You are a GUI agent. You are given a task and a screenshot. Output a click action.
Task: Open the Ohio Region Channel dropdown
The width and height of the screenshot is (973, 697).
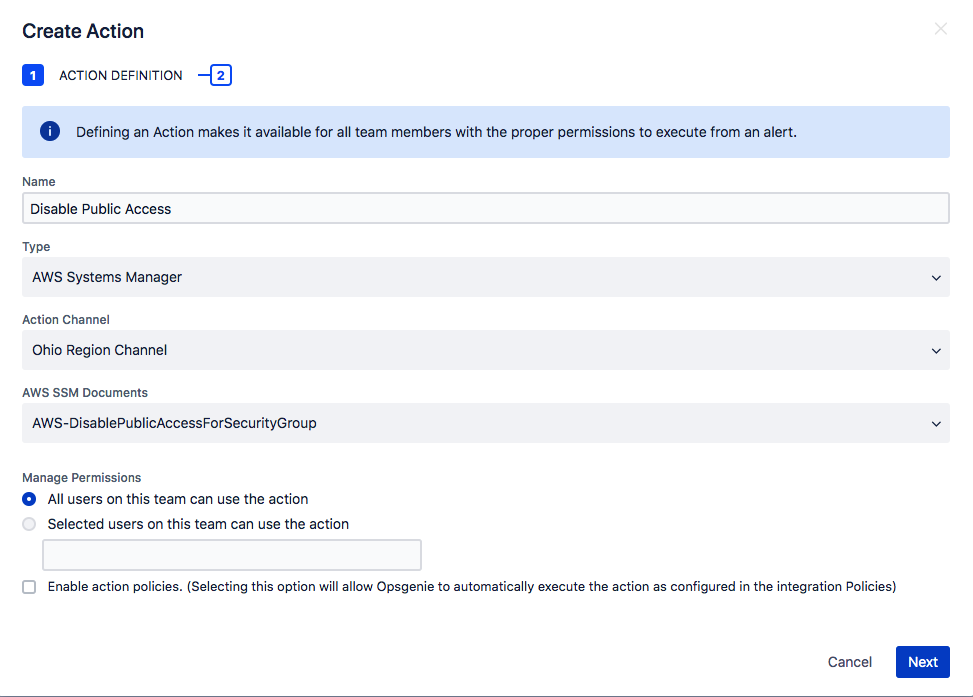(x=485, y=351)
